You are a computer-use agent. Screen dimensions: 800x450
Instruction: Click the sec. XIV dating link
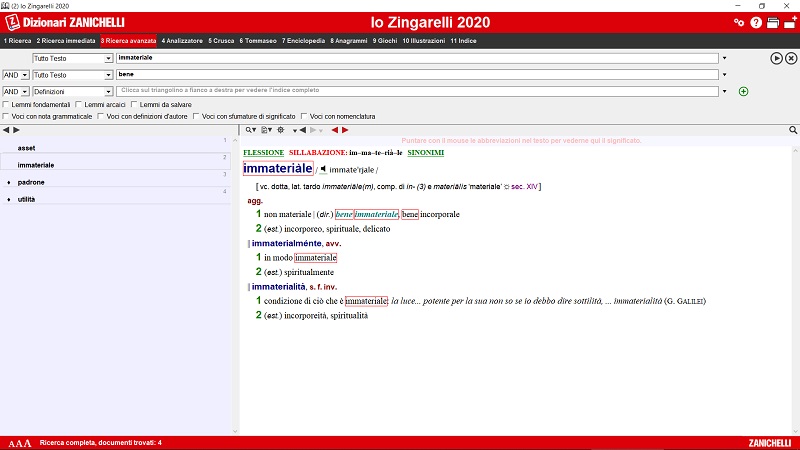(x=524, y=187)
